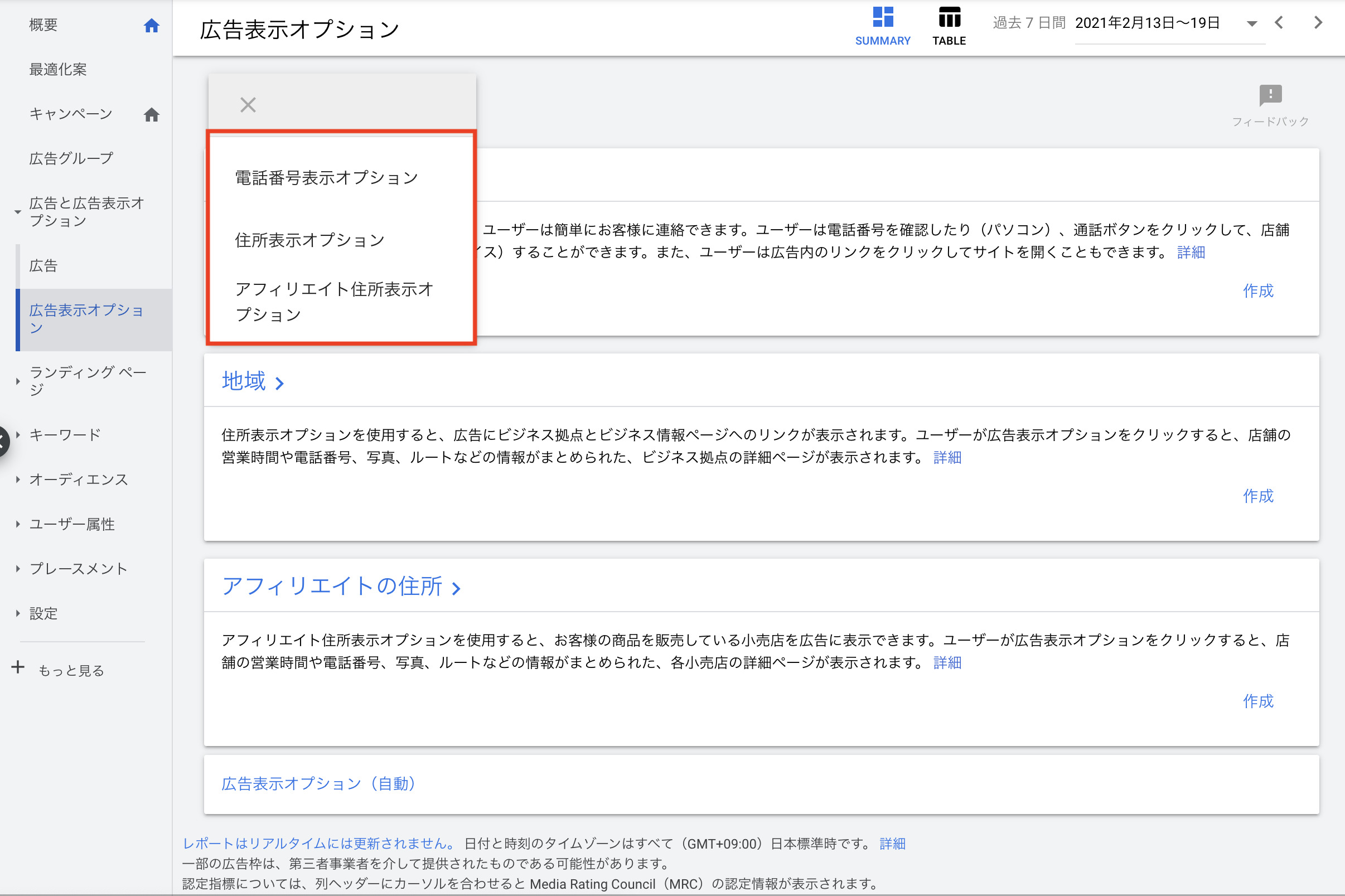The image size is (1345, 896).
Task: Switch to SUMMARY view icon
Action: (882, 17)
